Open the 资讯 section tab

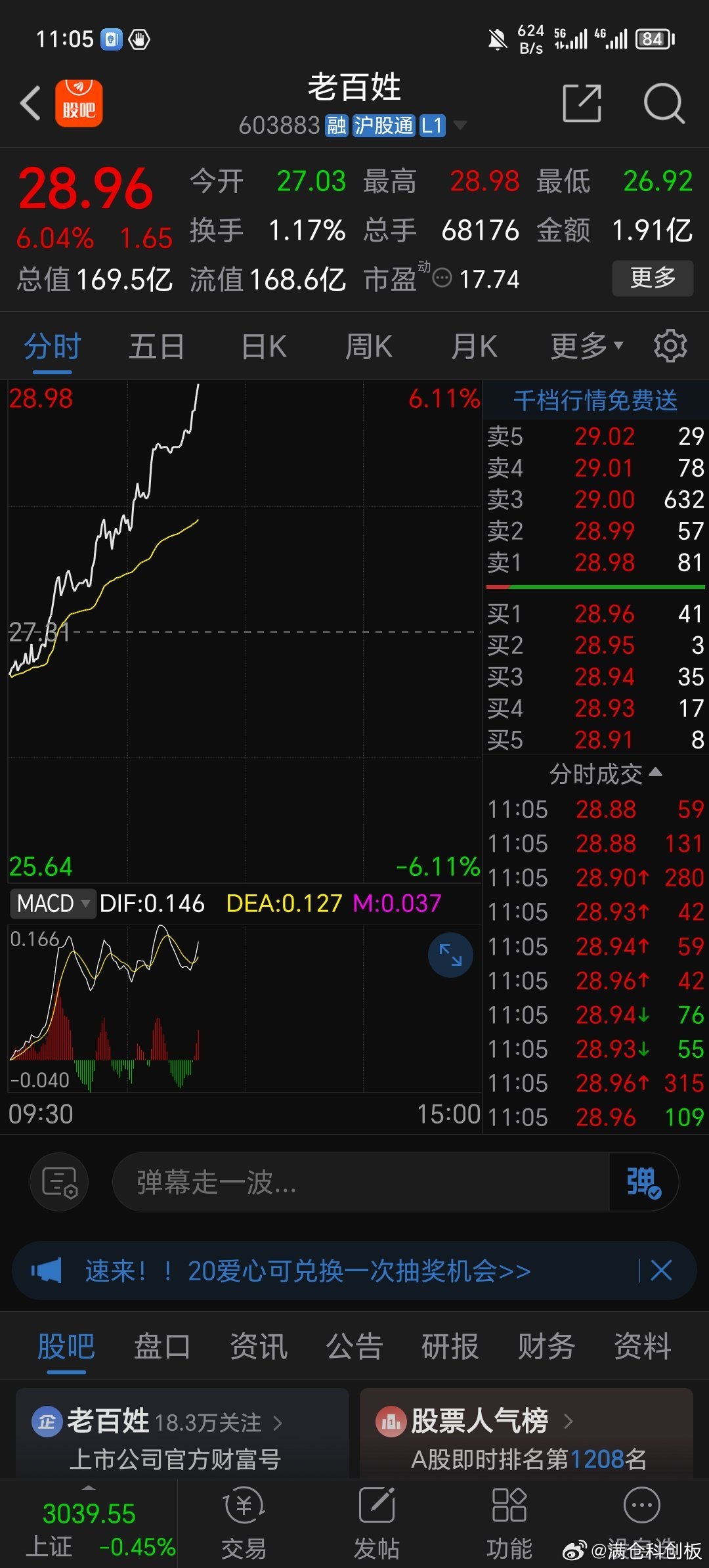click(258, 1347)
